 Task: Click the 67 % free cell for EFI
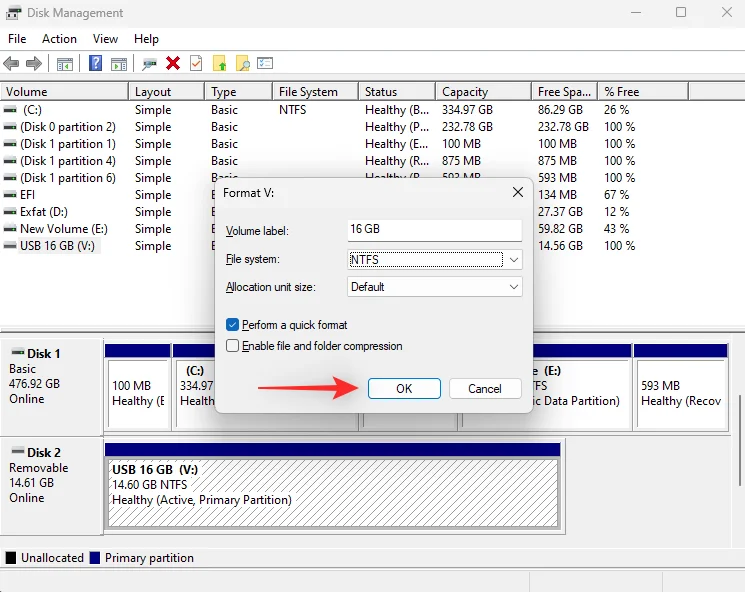tap(616, 195)
